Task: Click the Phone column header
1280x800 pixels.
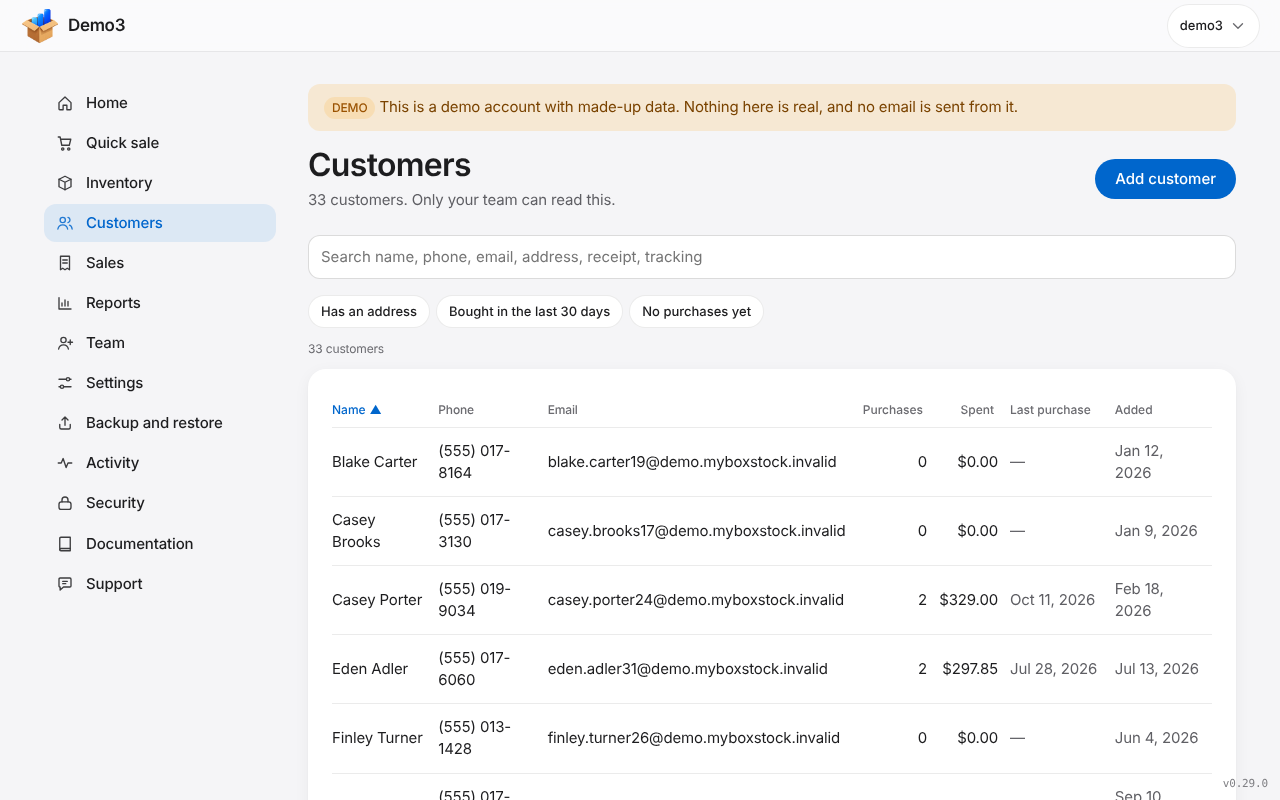Action: click(x=456, y=410)
